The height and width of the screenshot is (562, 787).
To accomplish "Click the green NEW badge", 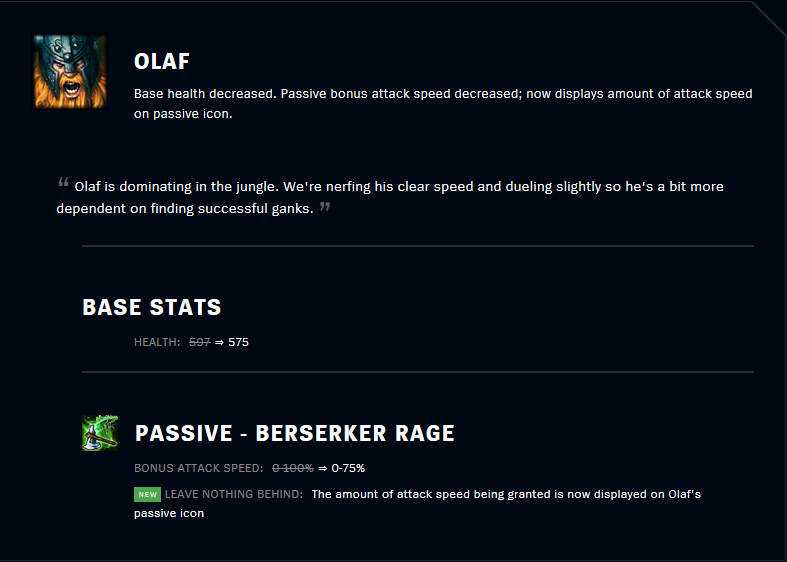I will tap(148, 494).
